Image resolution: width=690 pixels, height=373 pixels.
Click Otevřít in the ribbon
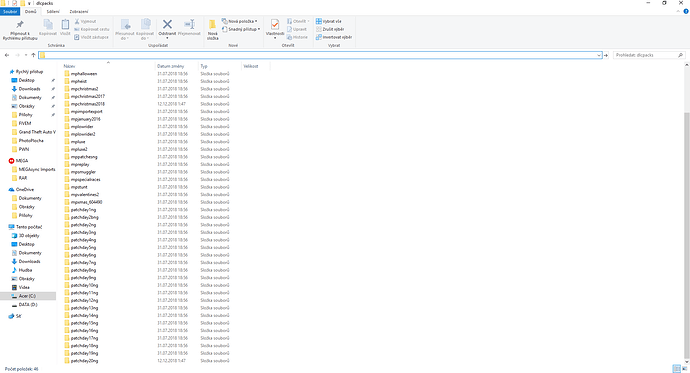pyautogui.click(x=298, y=21)
